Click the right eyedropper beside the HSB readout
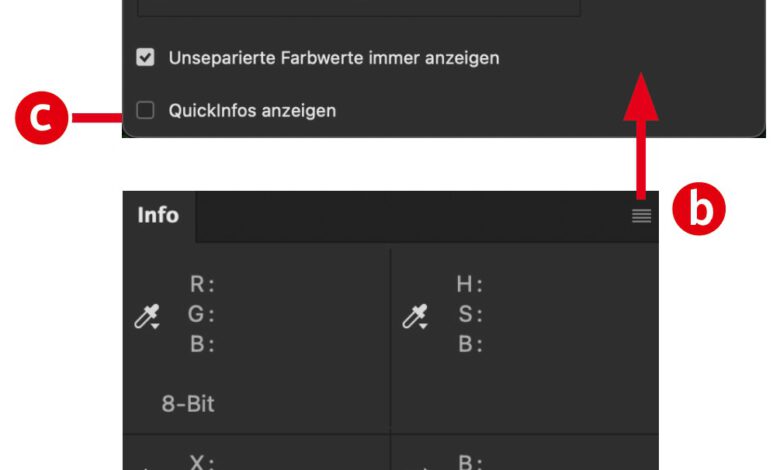The height and width of the screenshot is (470, 780). [415, 318]
